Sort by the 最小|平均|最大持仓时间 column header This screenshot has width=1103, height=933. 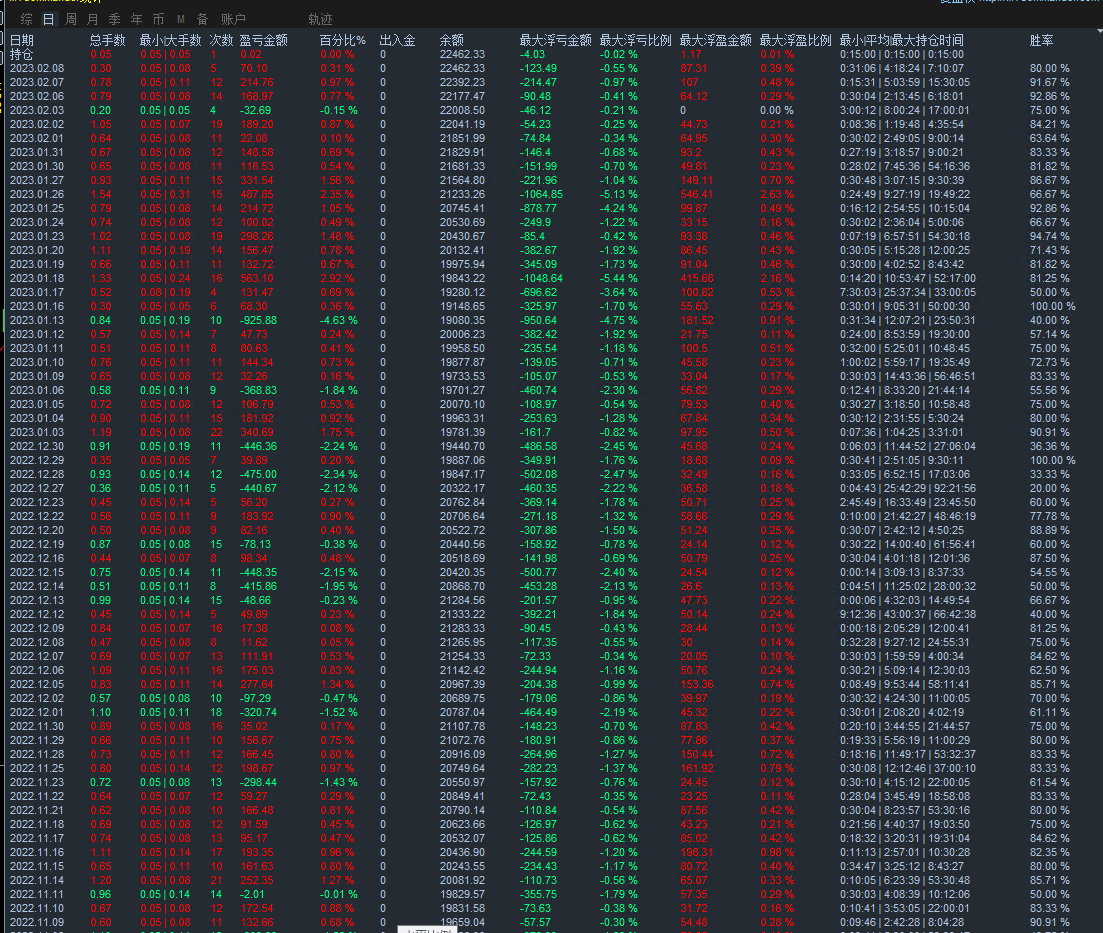click(x=902, y=40)
